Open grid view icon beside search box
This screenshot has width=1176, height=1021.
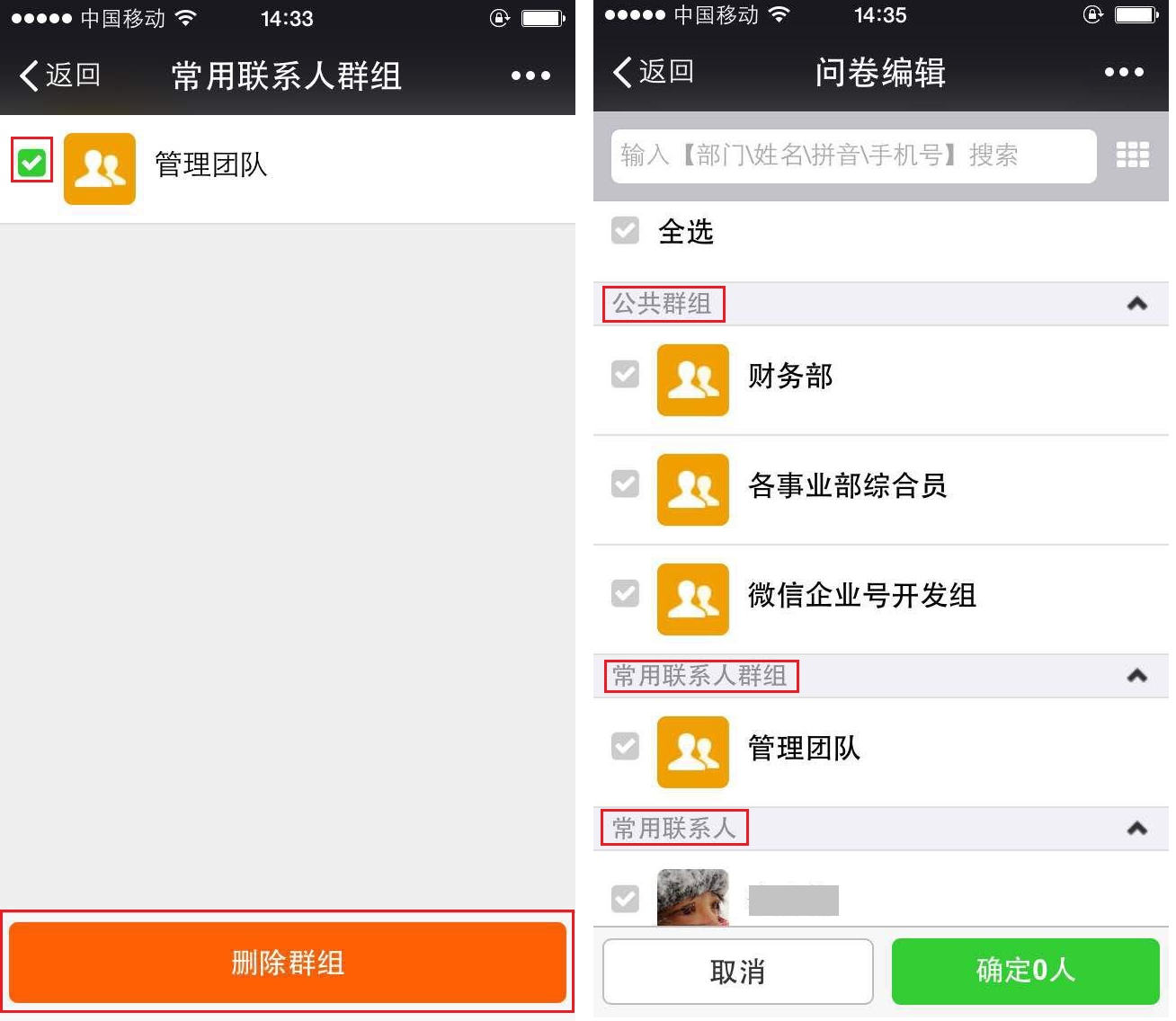(1132, 155)
